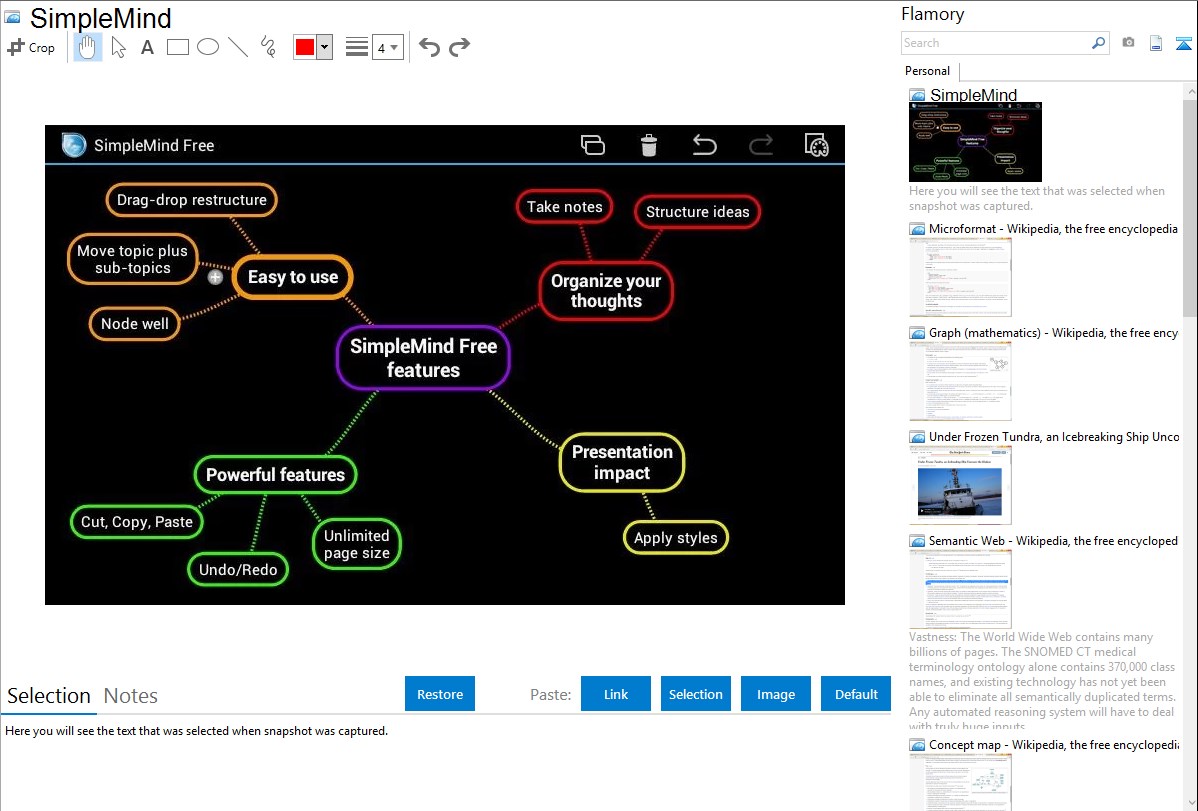1198x811 pixels.
Task: Select the 'Easy to use' node
Action: tap(293, 277)
